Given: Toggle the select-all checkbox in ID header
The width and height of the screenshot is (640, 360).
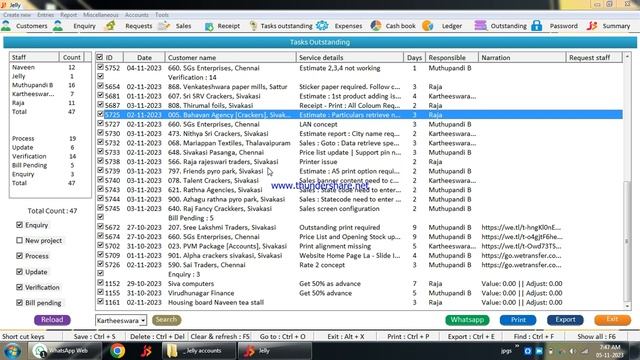Looking at the screenshot, I should (100, 57).
